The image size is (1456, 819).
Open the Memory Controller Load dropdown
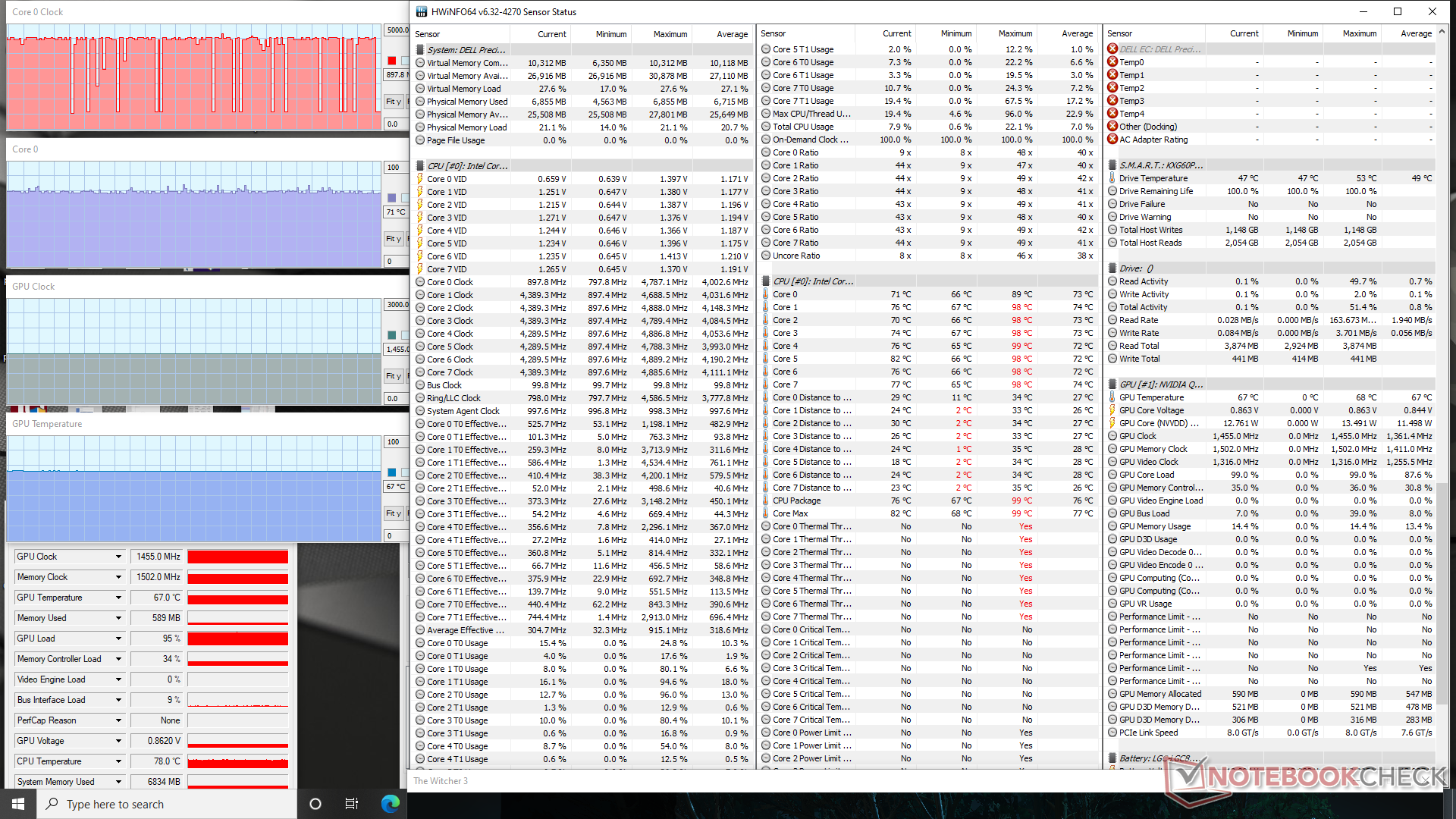pos(118,659)
